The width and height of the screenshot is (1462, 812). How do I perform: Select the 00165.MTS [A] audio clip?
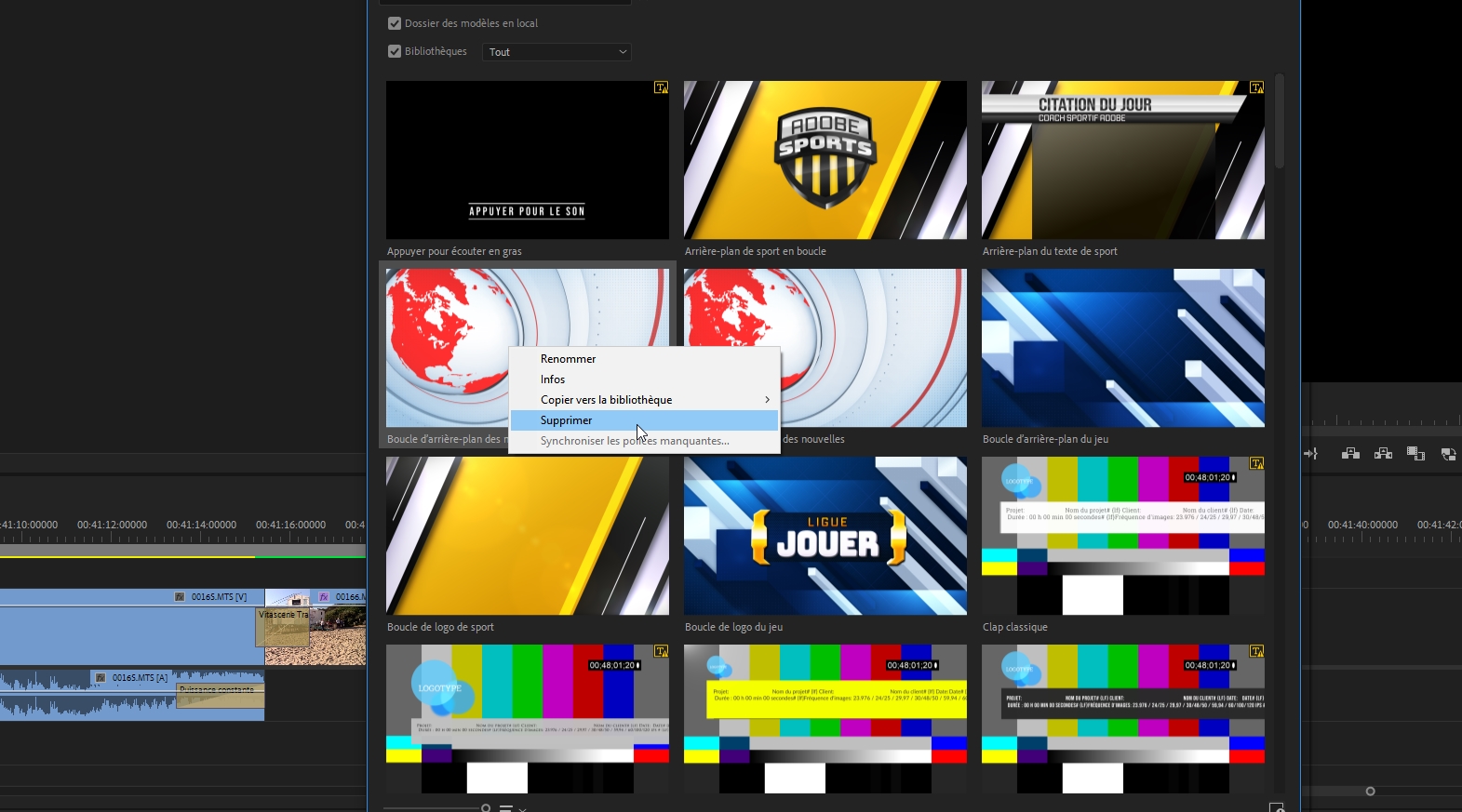pyautogui.click(x=132, y=695)
